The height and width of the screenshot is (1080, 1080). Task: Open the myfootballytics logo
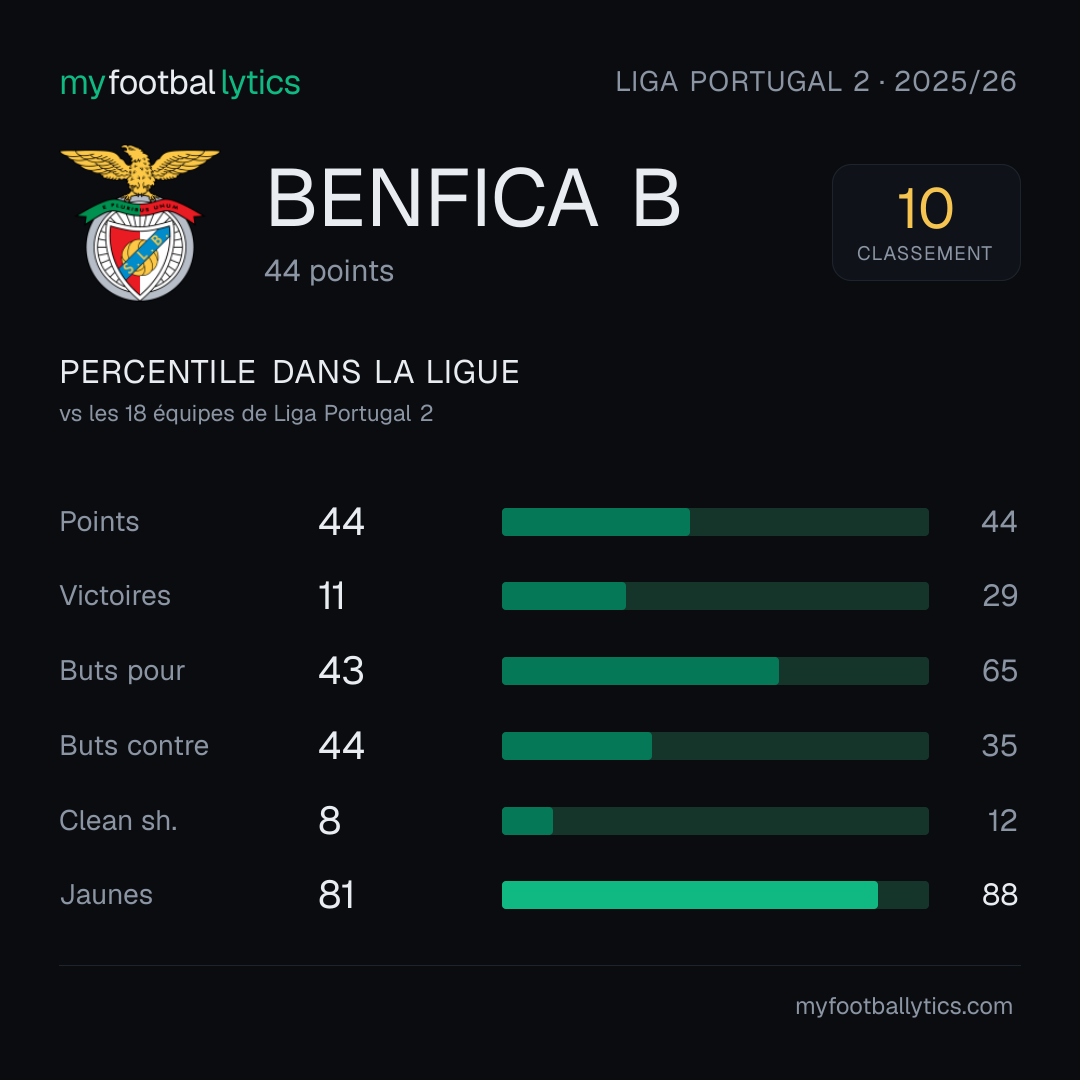[180, 83]
